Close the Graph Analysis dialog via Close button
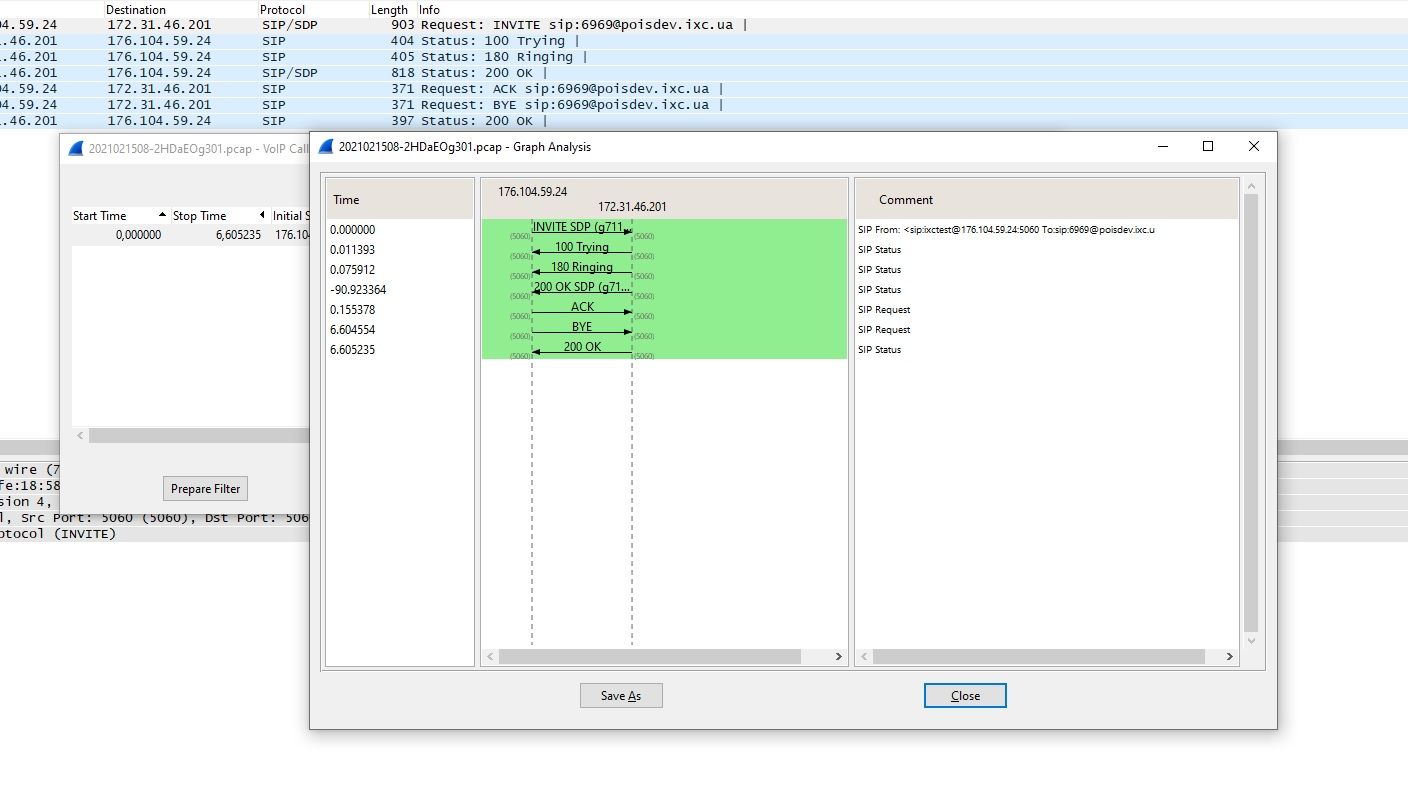 963,695
